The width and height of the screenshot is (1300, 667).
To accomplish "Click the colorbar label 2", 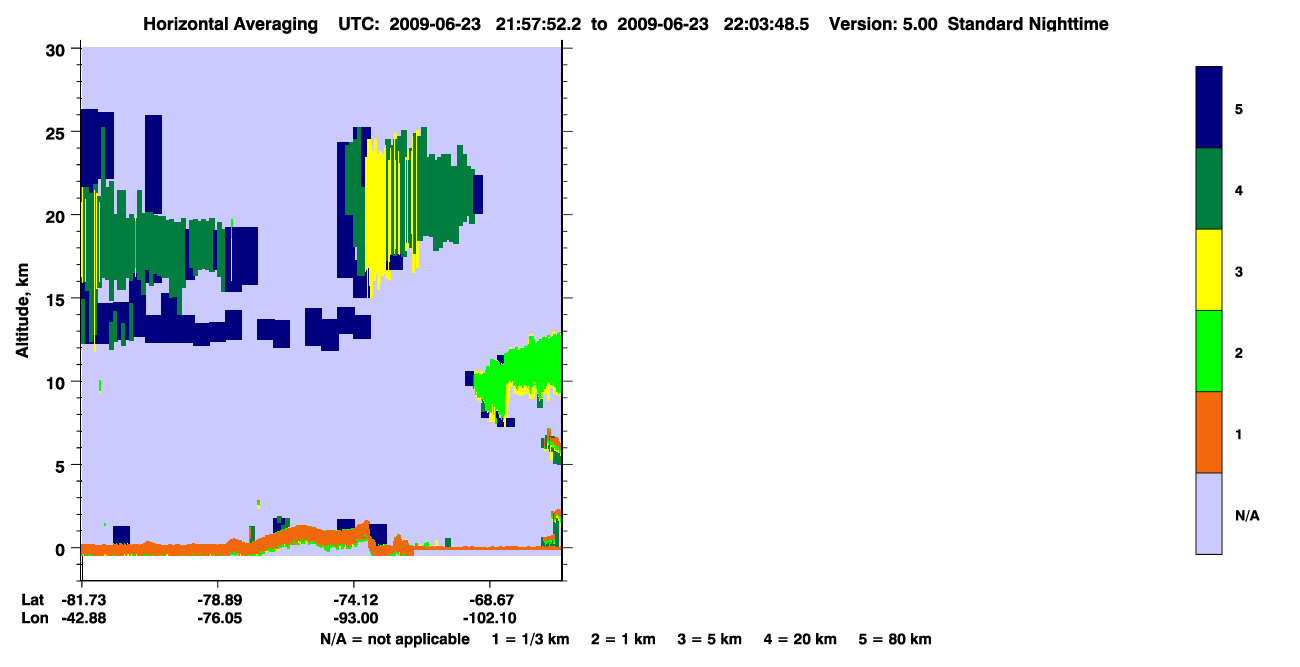I will pyautogui.click(x=1238, y=352).
